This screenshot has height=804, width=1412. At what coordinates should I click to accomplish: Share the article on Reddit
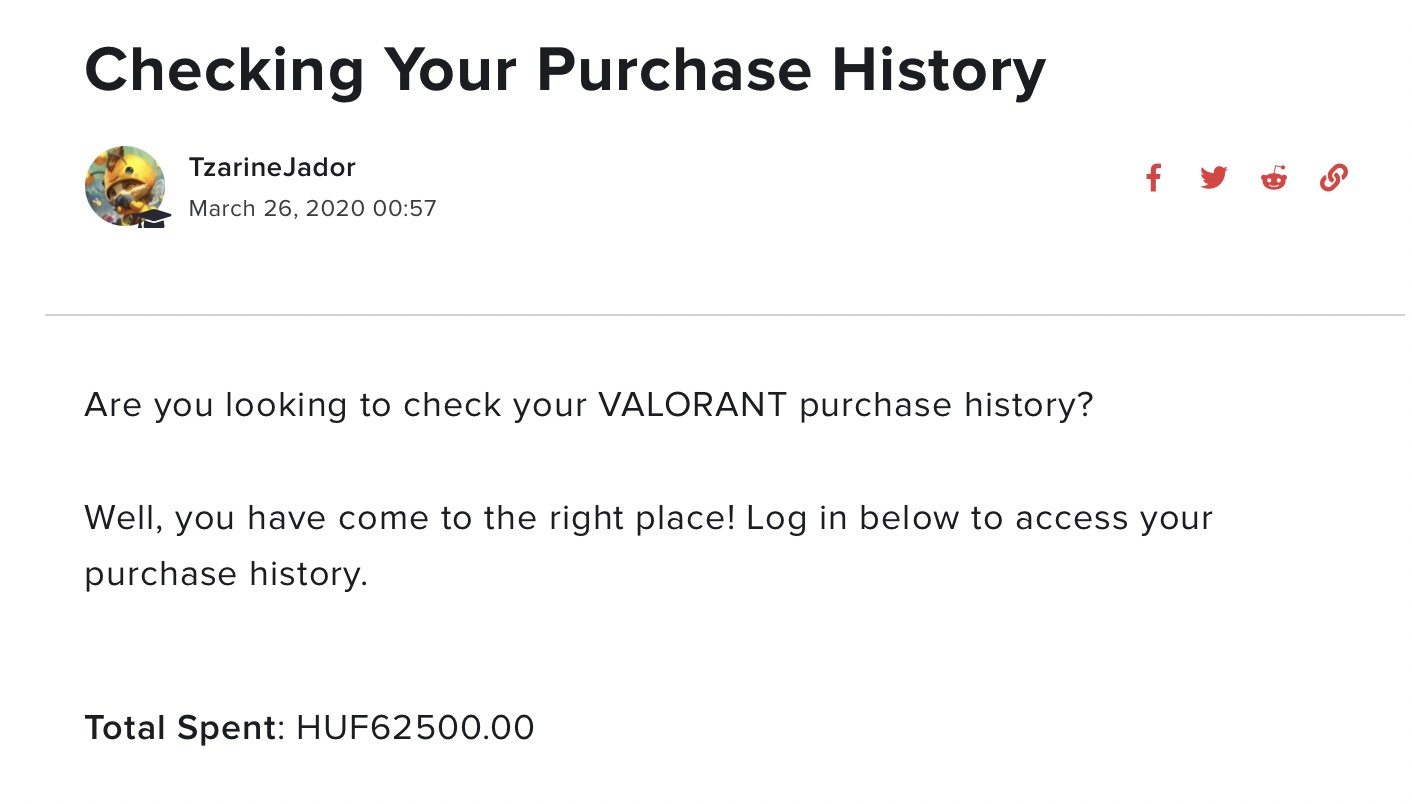1273,178
